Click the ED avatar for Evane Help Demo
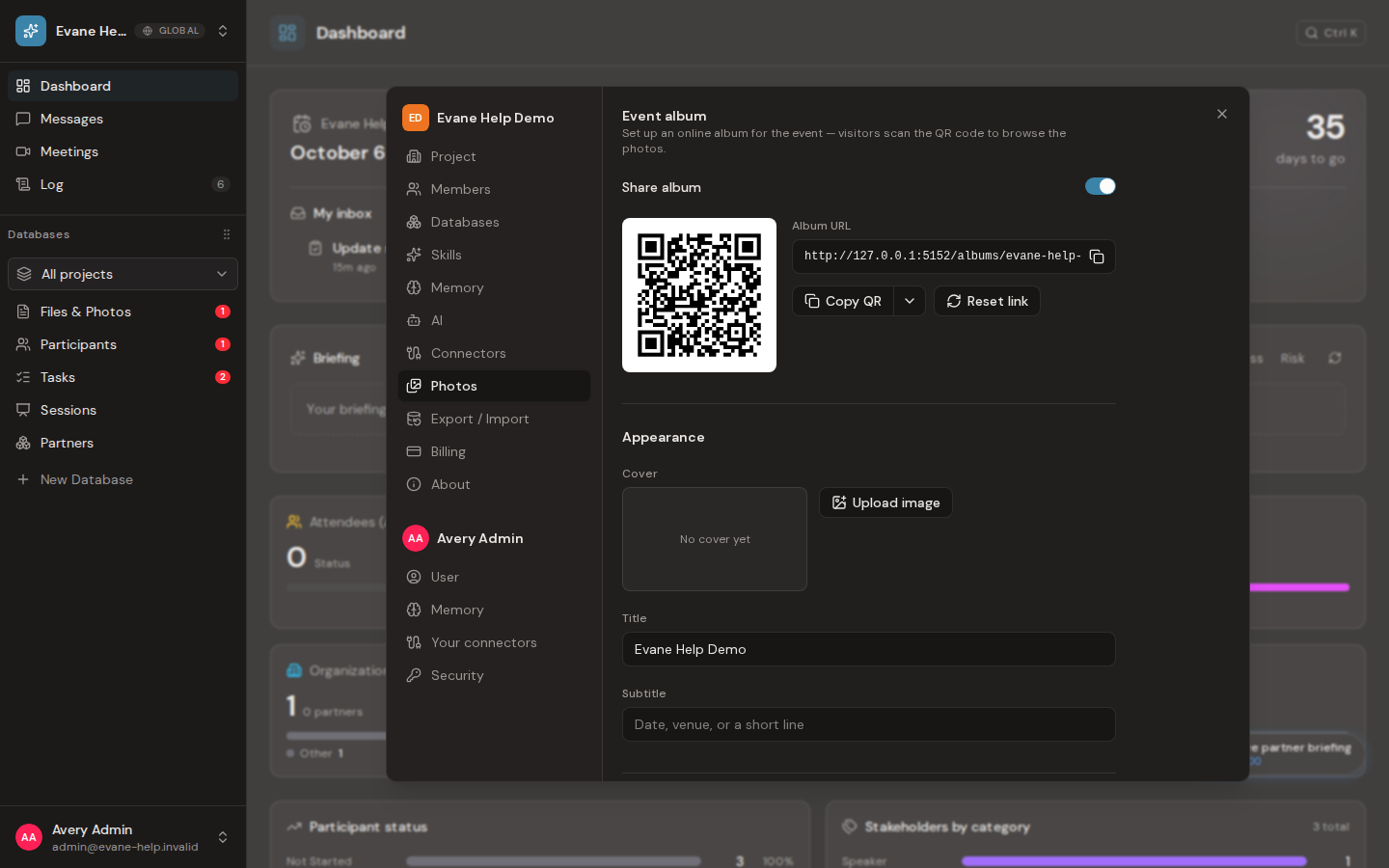Viewport: 1389px width, 868px height. [x=416, y=118]
